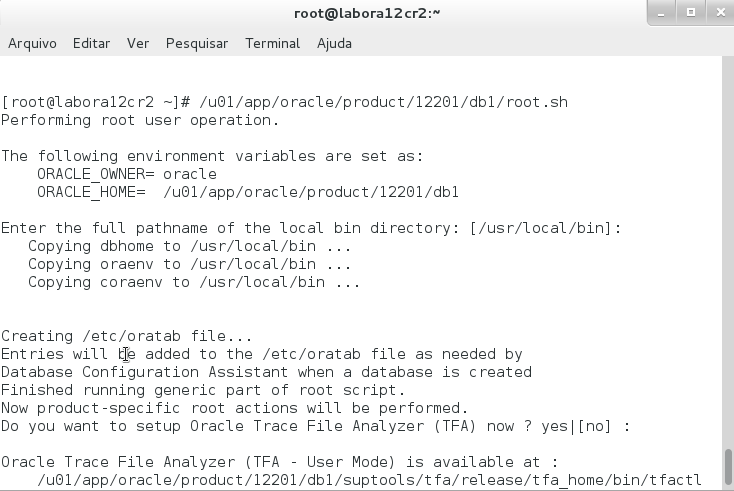Open the Ver menu
The width and height of the screenshot is (734, 491).
[x=138, y=43]
